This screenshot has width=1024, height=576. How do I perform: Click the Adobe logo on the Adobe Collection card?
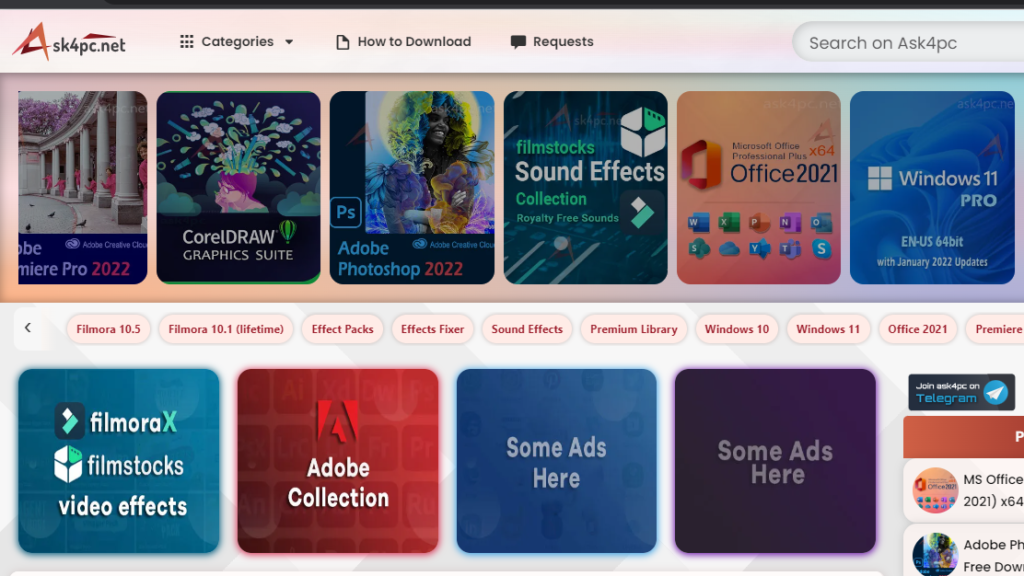(x=338, y=422)
